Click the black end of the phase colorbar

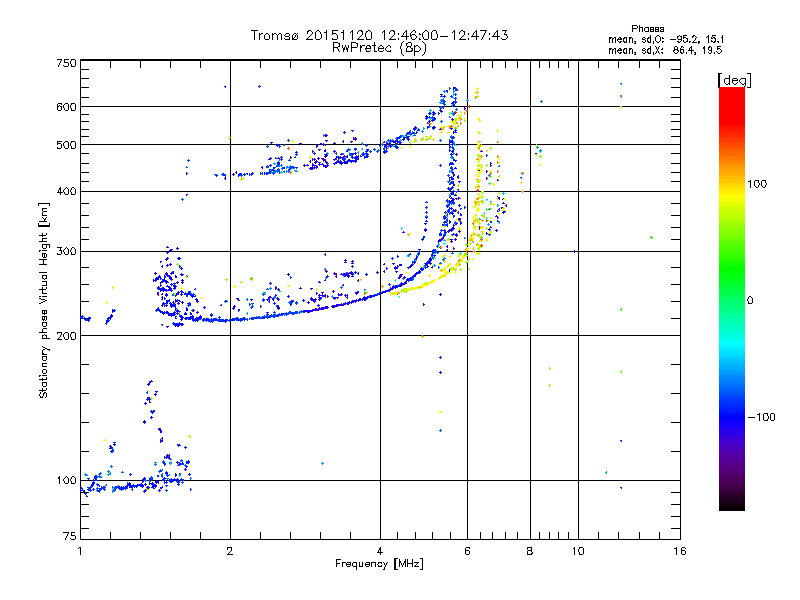point(732,503)
